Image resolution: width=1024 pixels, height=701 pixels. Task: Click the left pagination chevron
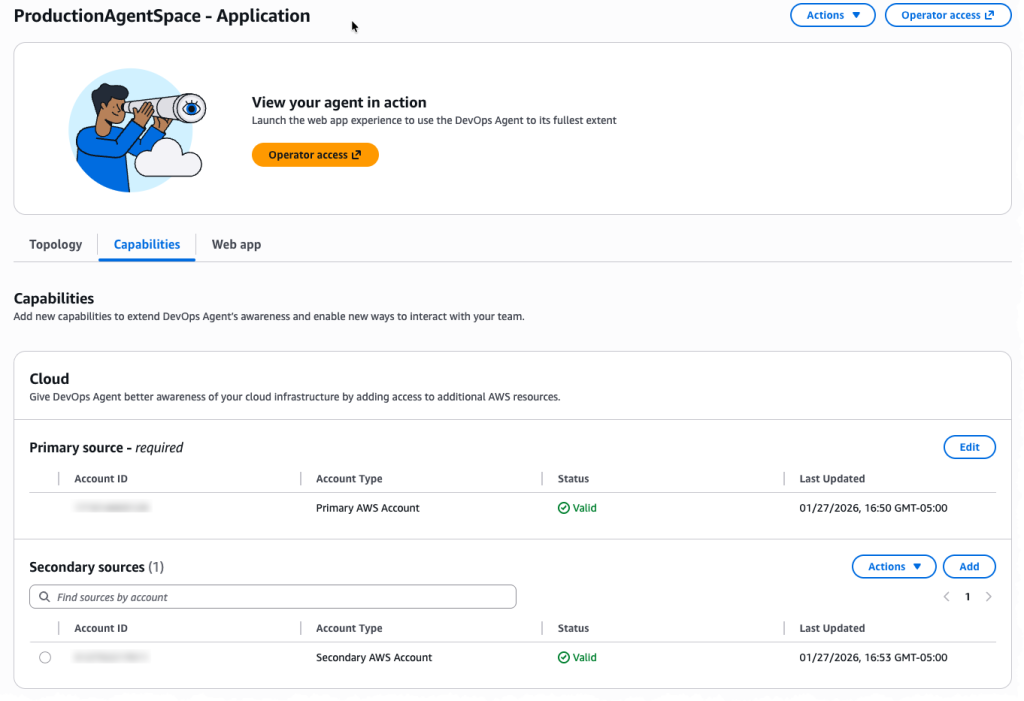point(946,596)
